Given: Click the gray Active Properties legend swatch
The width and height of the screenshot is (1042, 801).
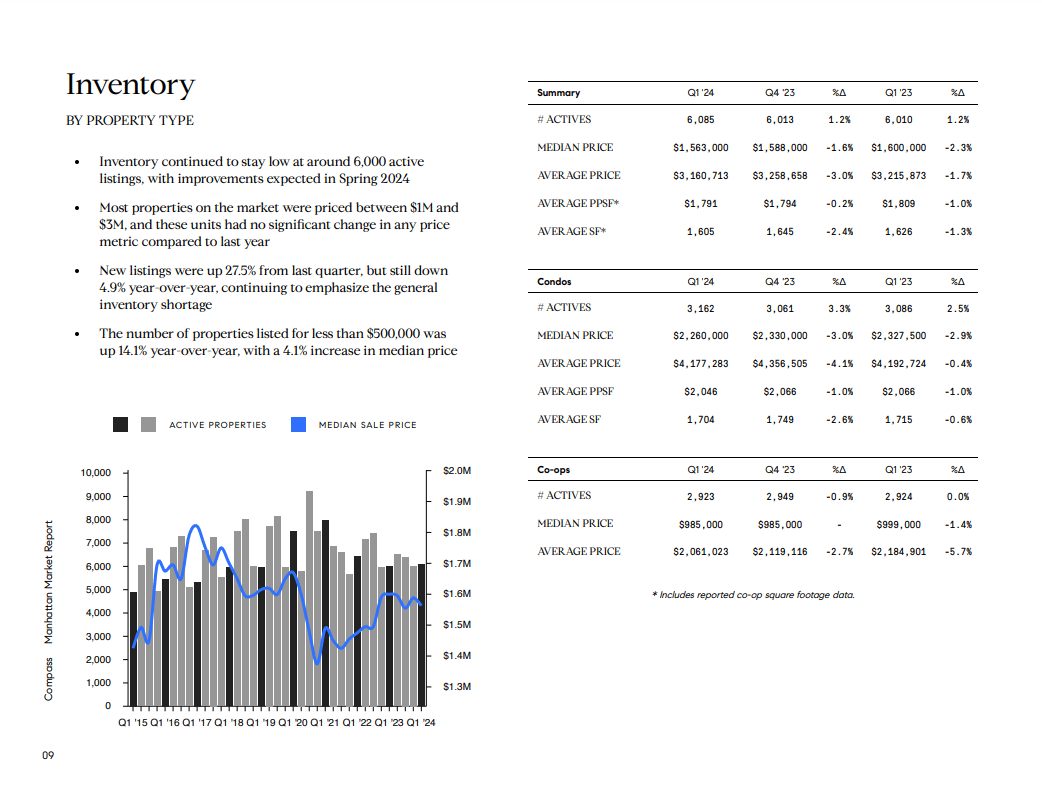Looking at the screenshot, I should (x=148, y=424).
